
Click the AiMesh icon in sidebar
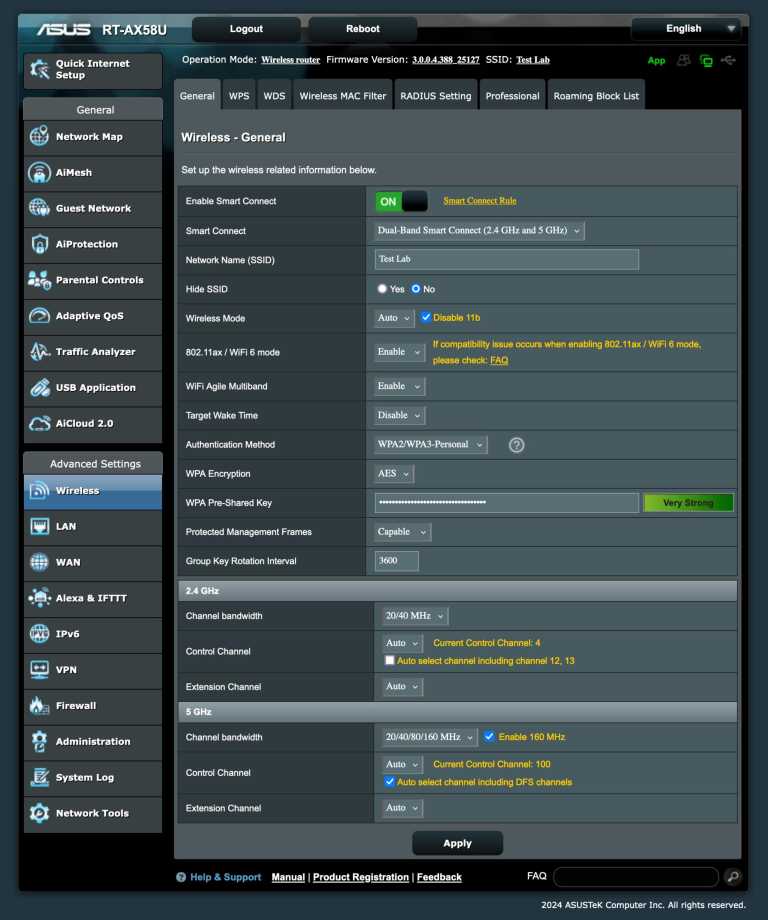click(40, 172)
